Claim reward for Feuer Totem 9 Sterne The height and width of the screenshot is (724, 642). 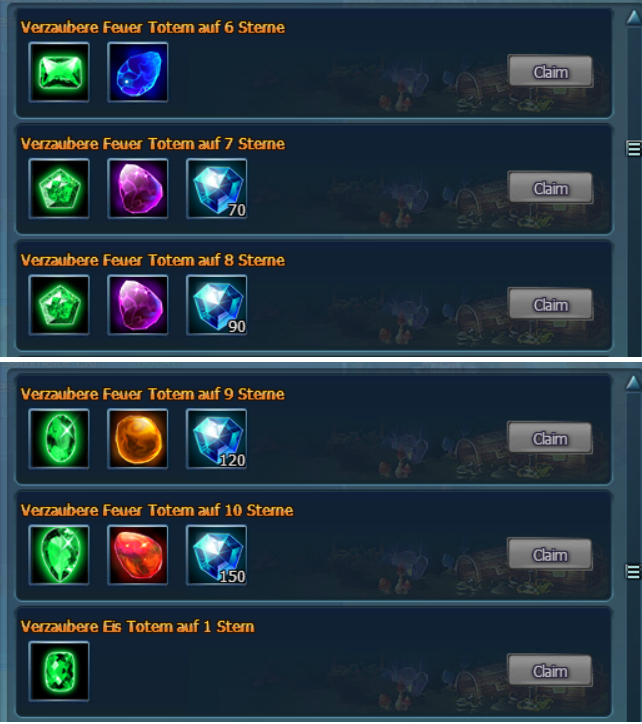click(x=550, y=438)
